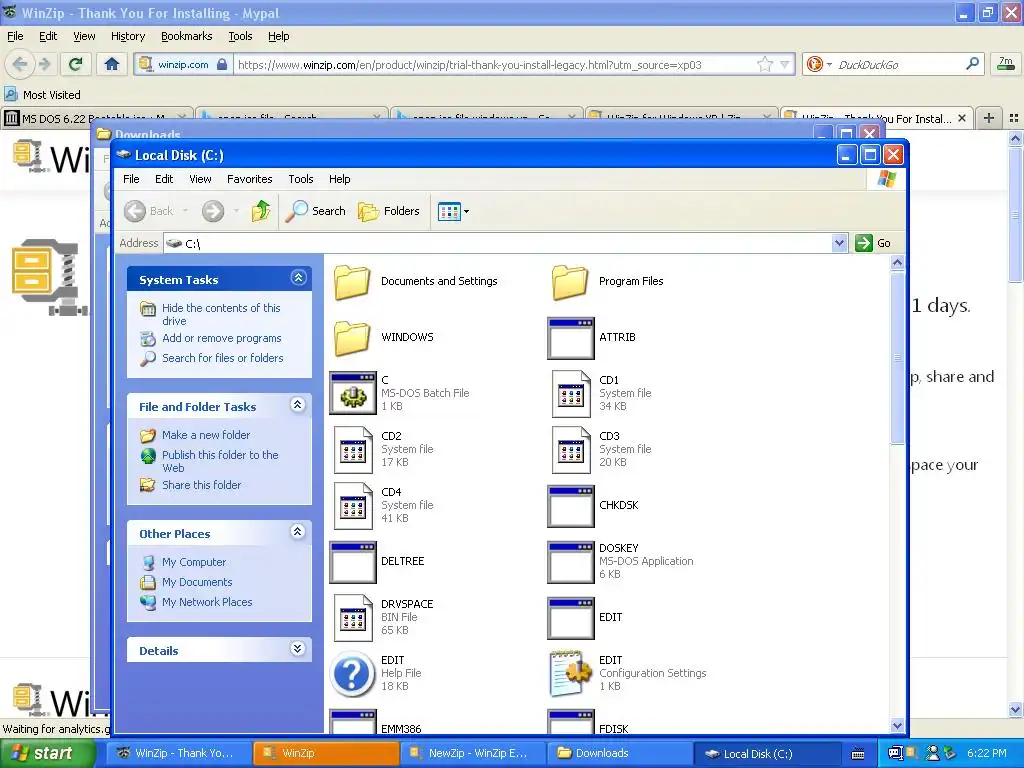This screenshot has width=1024, height=768.
Task: Collapse the File and Folder Tasks panel
Action: tap(298, 405)
